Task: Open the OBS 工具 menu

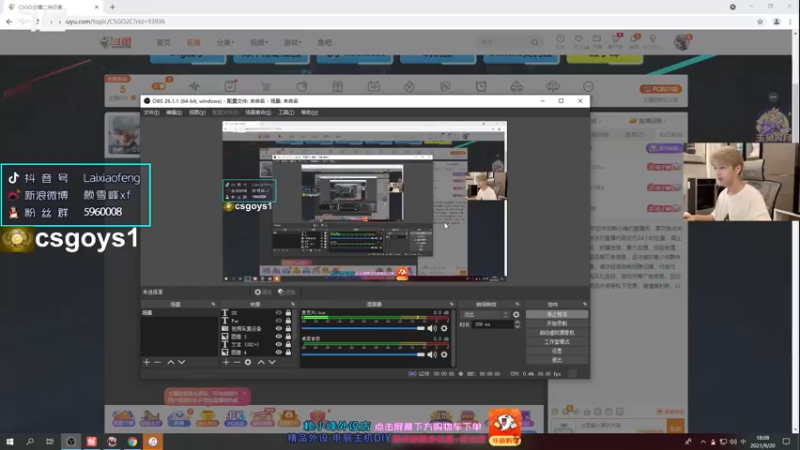Action: [x=286, y=112]
